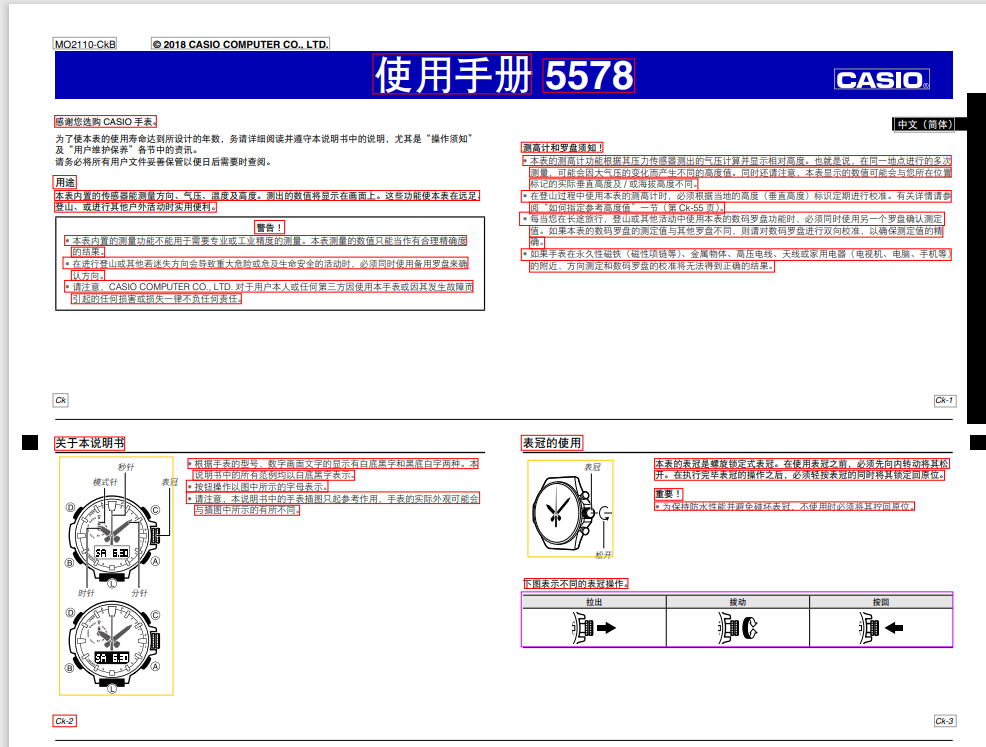Screen dimensions: 986x747
Task: Click the MO2110-CkB document code
Action: pyautogui.click(x=85, y=44)
